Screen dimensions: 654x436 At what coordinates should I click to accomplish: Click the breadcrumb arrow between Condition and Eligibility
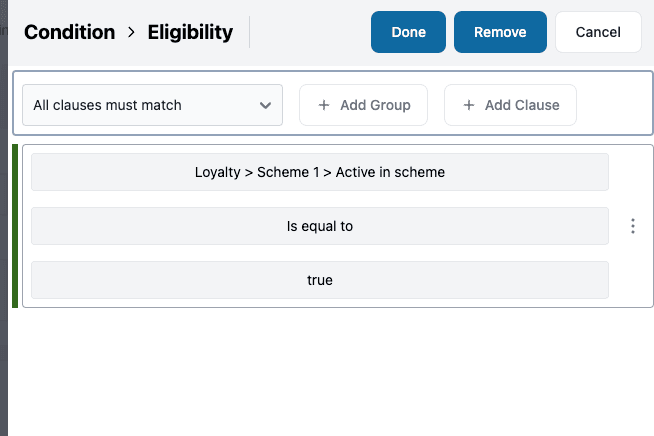pyautogui.click(x=131, y=33)
